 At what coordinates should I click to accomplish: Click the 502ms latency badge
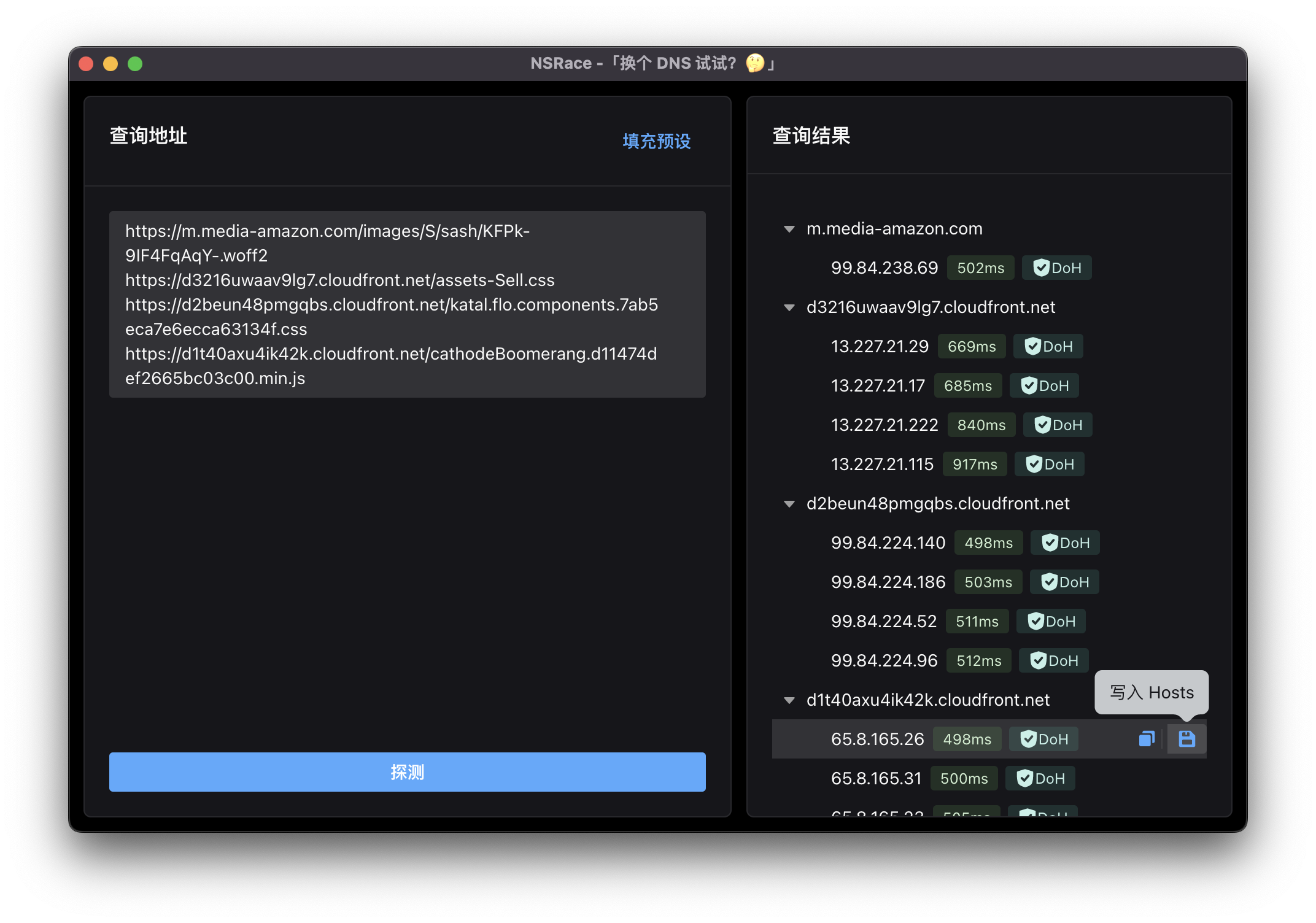(x=980, y=268)
